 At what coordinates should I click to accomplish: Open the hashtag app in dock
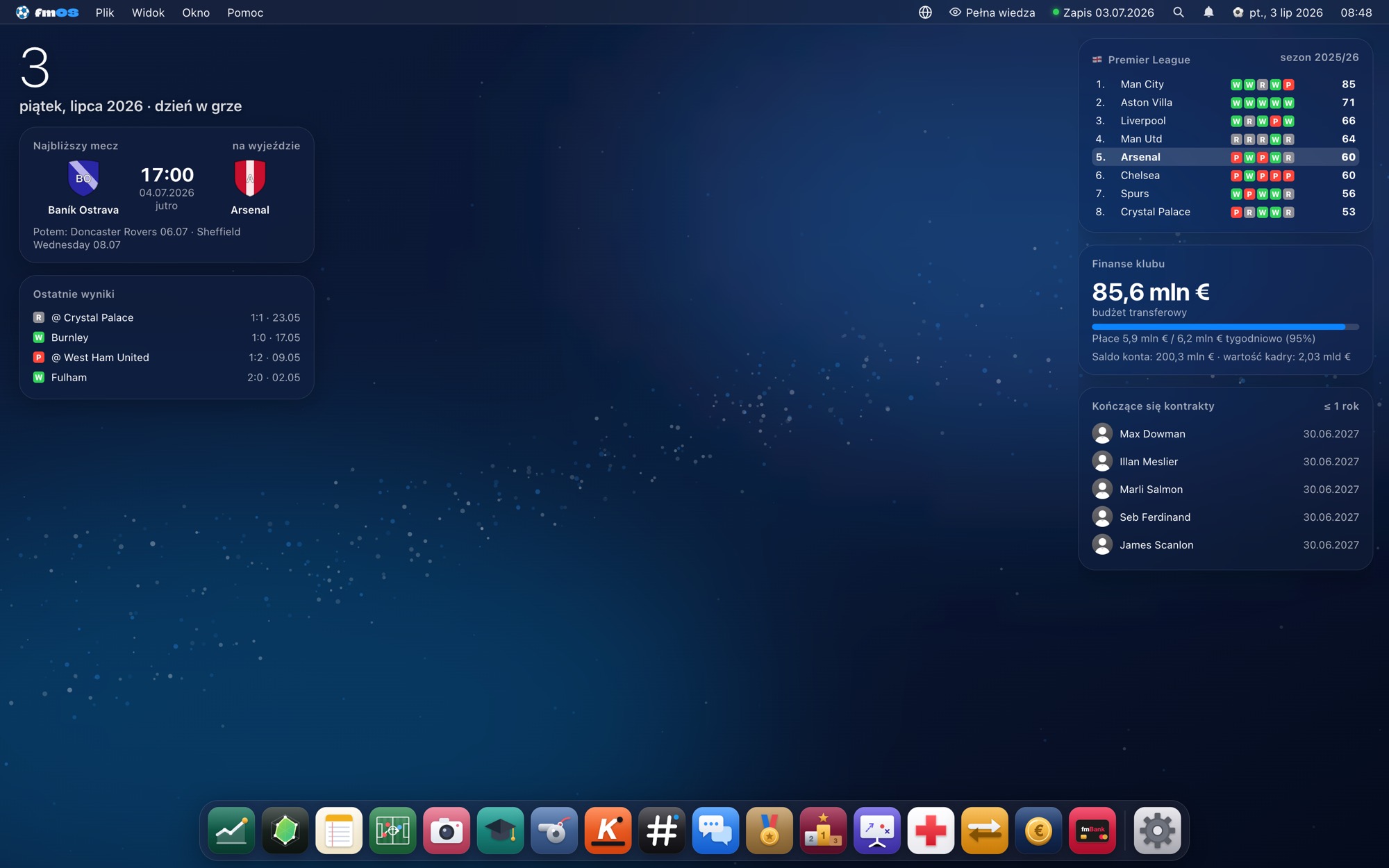click(662, 831)
